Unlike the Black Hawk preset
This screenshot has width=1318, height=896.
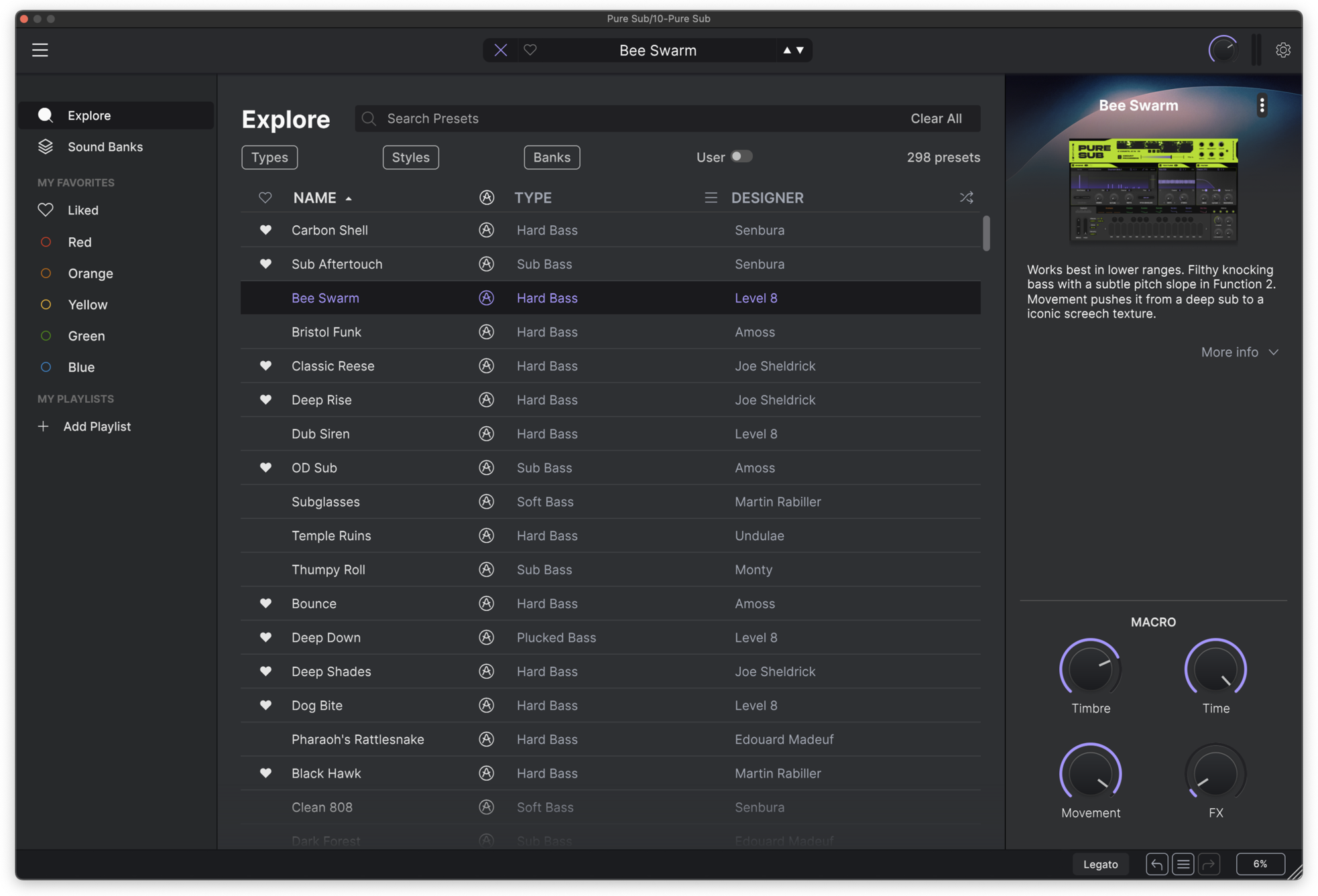point(265,773)
